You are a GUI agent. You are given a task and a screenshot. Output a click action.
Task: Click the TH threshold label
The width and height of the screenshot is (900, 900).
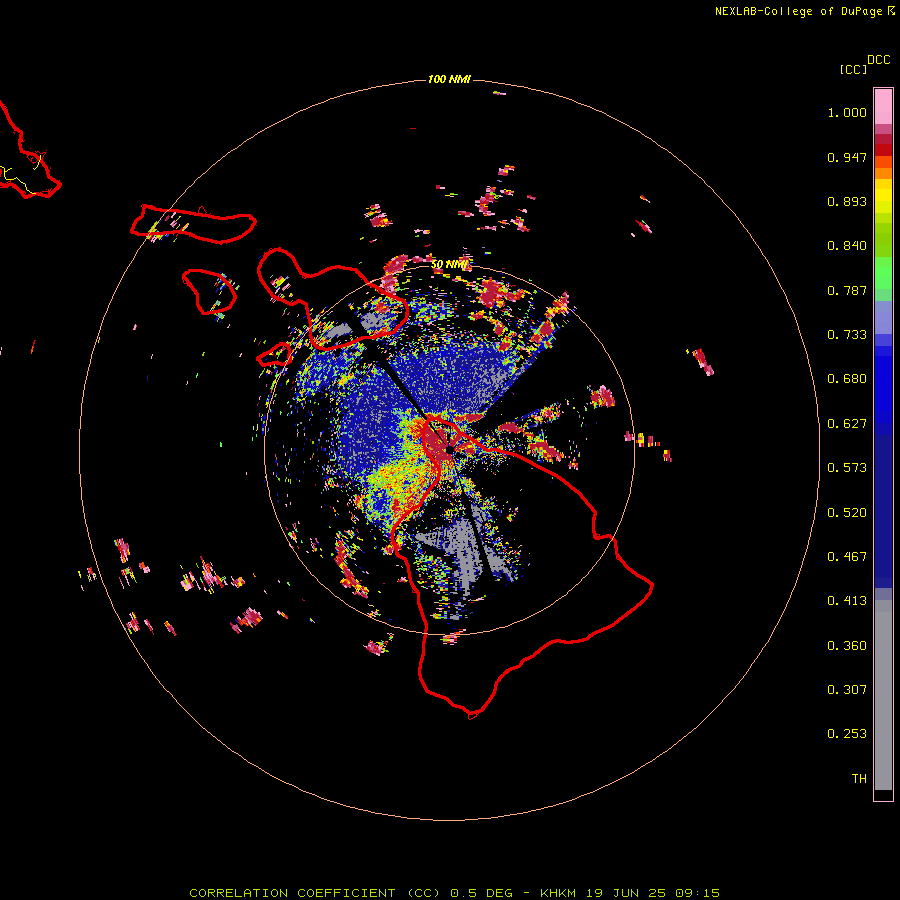[x=859, y=779]
